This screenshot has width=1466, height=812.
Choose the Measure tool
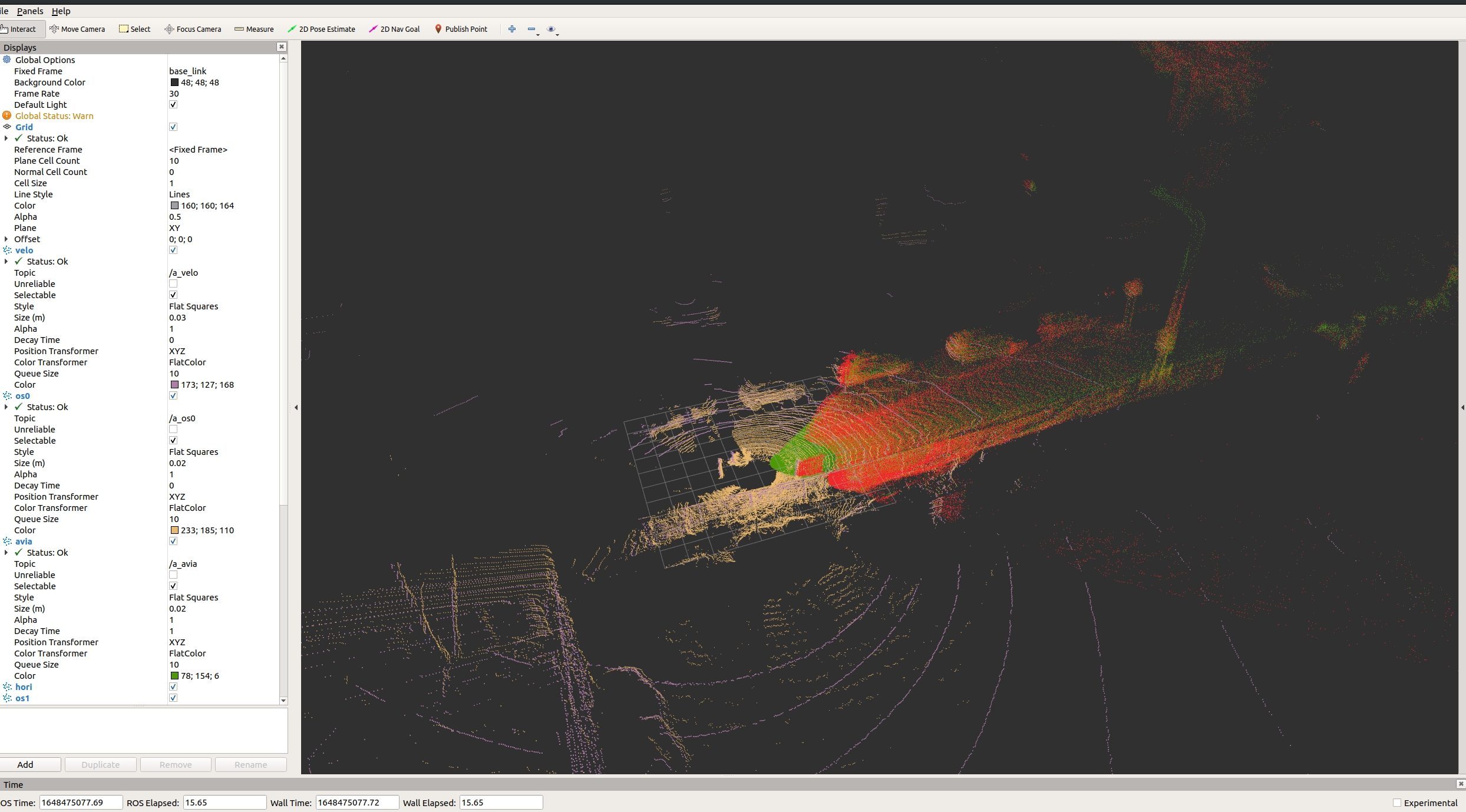pyautogui.click(x=254, y=29)
